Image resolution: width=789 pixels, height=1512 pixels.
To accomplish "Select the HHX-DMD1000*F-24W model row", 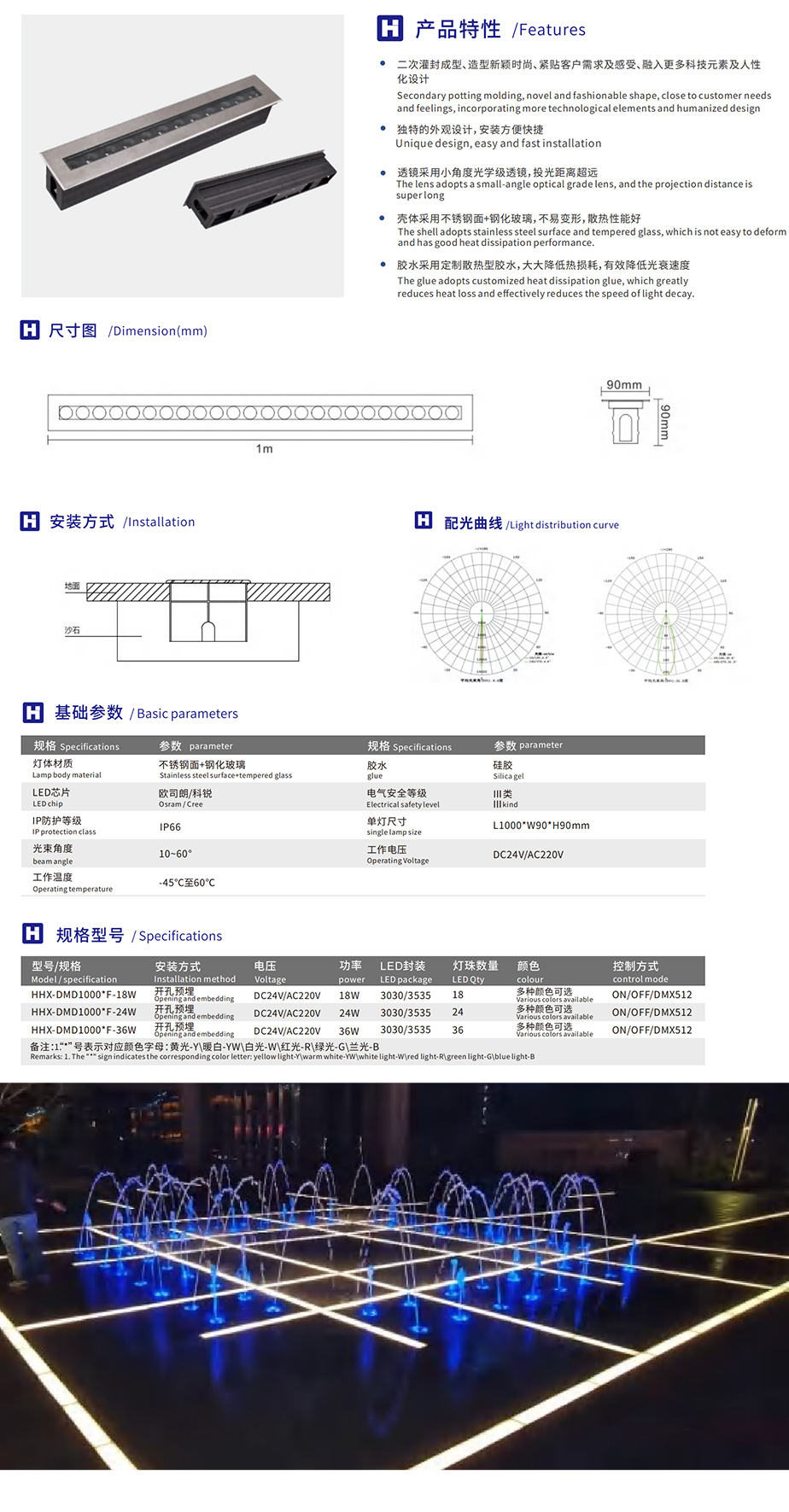I will (x=84, y=1013).
